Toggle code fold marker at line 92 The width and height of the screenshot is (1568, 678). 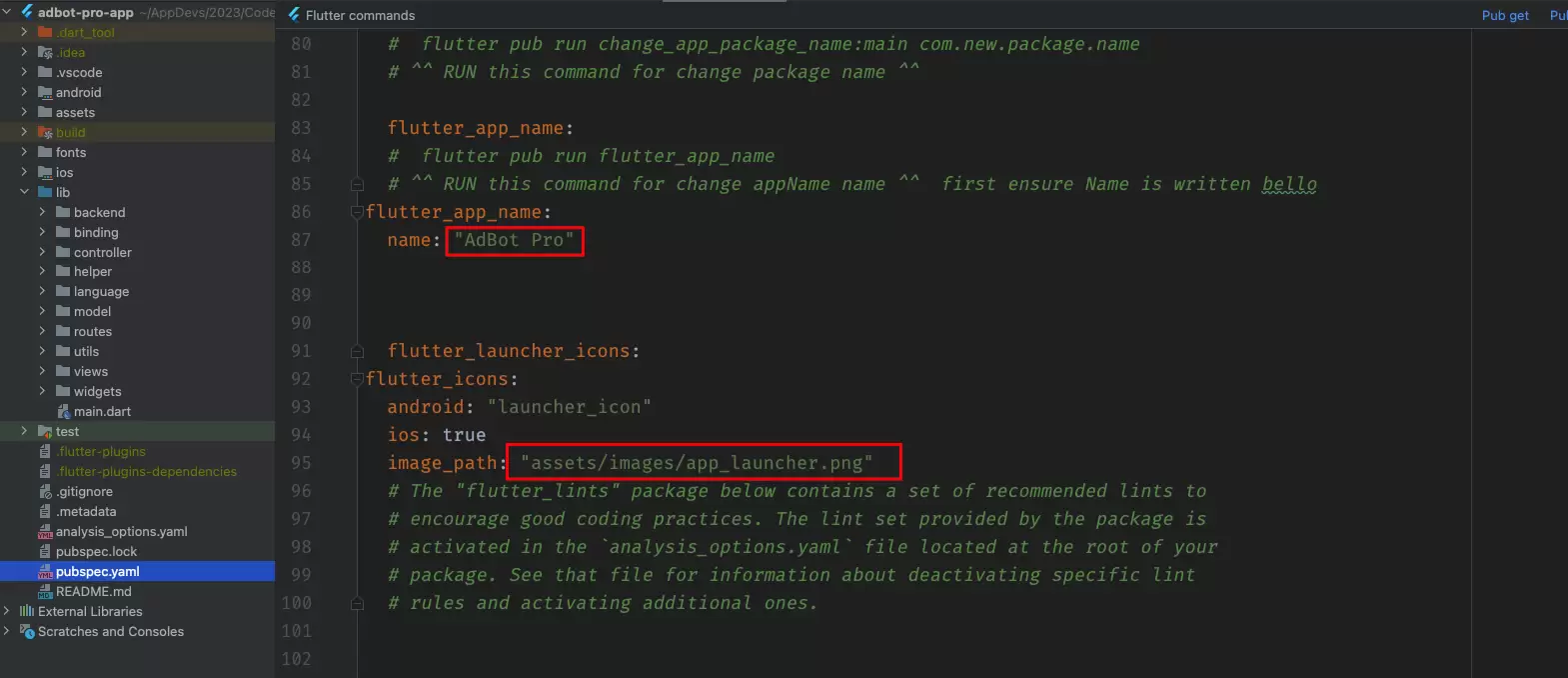point(357,379)
